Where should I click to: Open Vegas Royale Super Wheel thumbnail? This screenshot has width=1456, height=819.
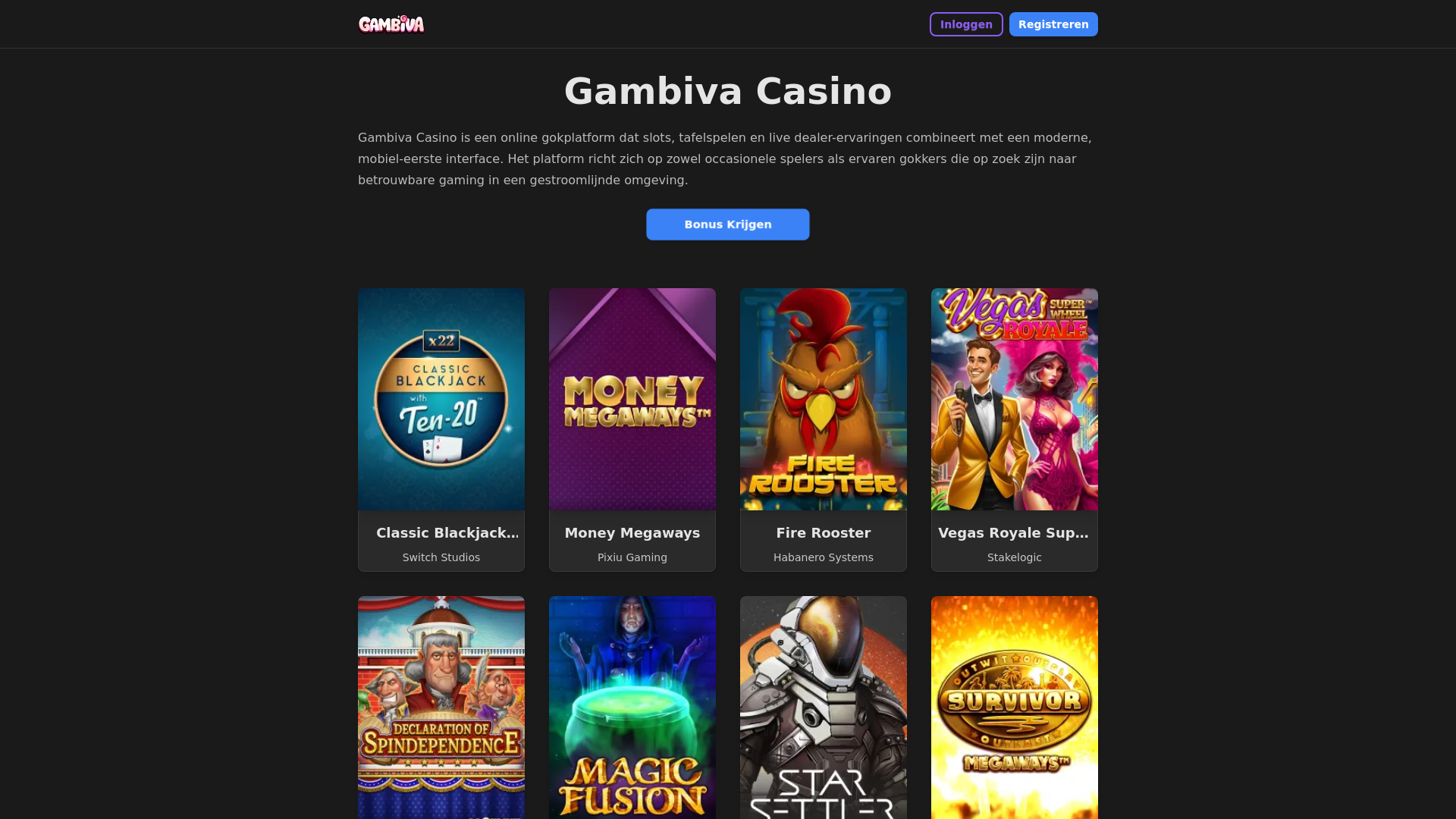point(1015,399)
